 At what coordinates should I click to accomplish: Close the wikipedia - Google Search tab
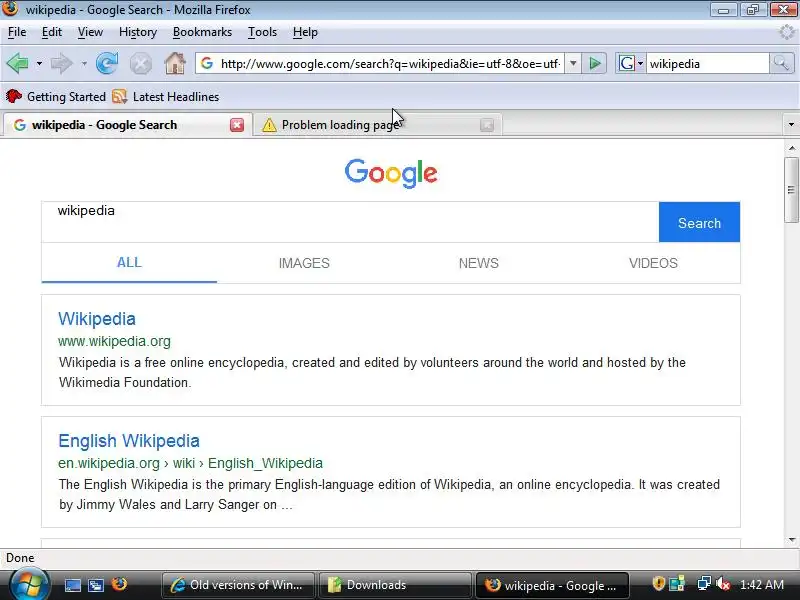237,125
